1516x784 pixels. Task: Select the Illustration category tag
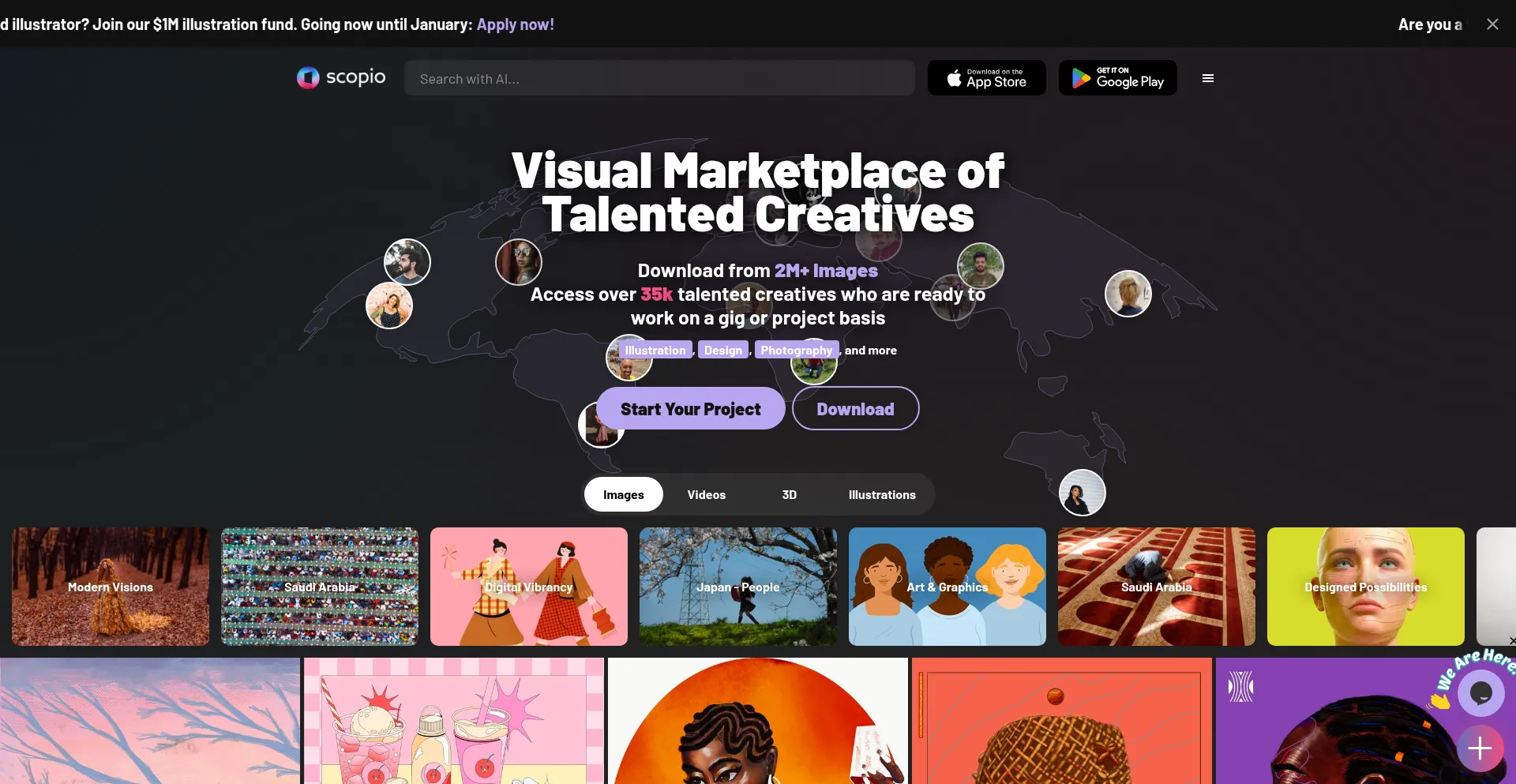coord(655,351)
